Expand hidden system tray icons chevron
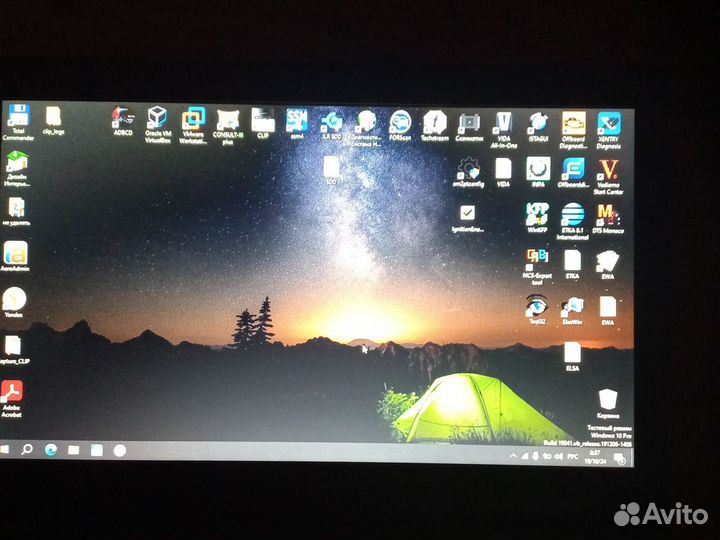720x540 pixels. [x=513, y=456]
